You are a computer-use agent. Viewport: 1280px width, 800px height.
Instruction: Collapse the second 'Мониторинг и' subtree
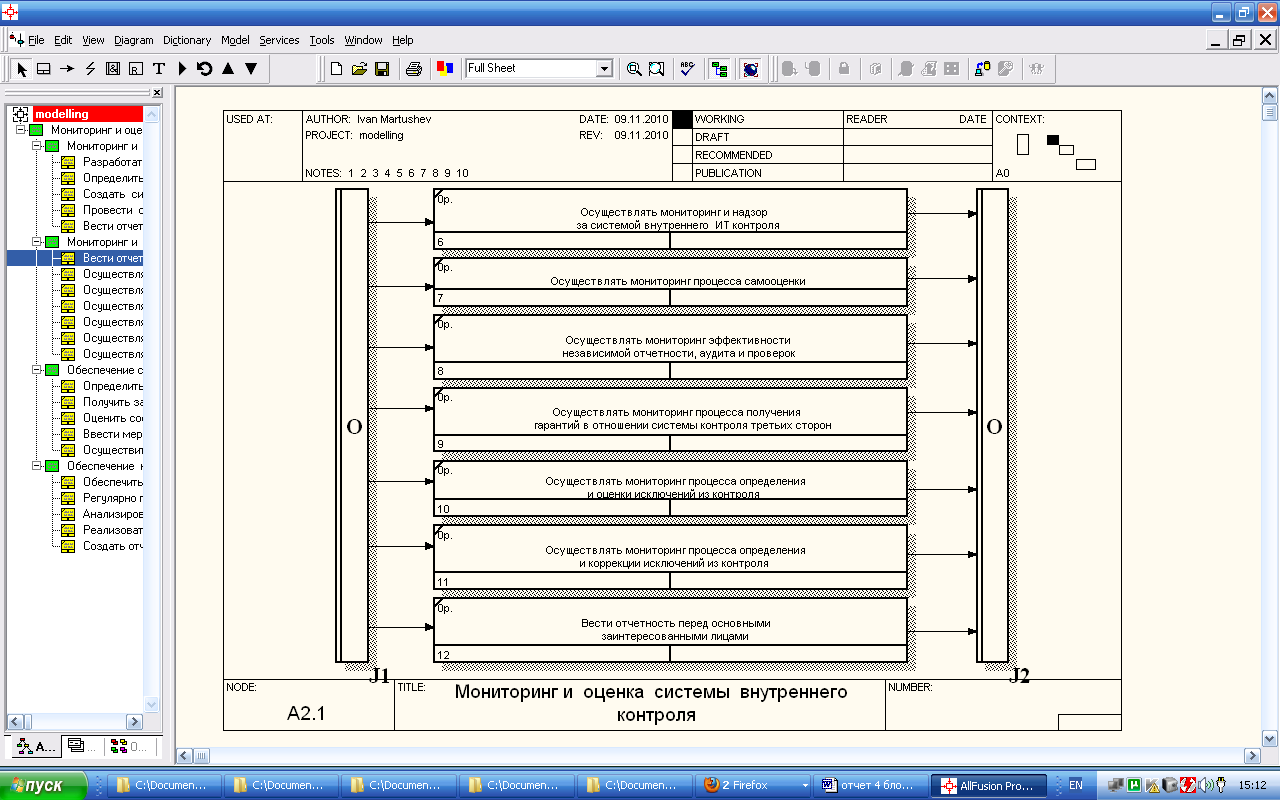pos(36,242)
